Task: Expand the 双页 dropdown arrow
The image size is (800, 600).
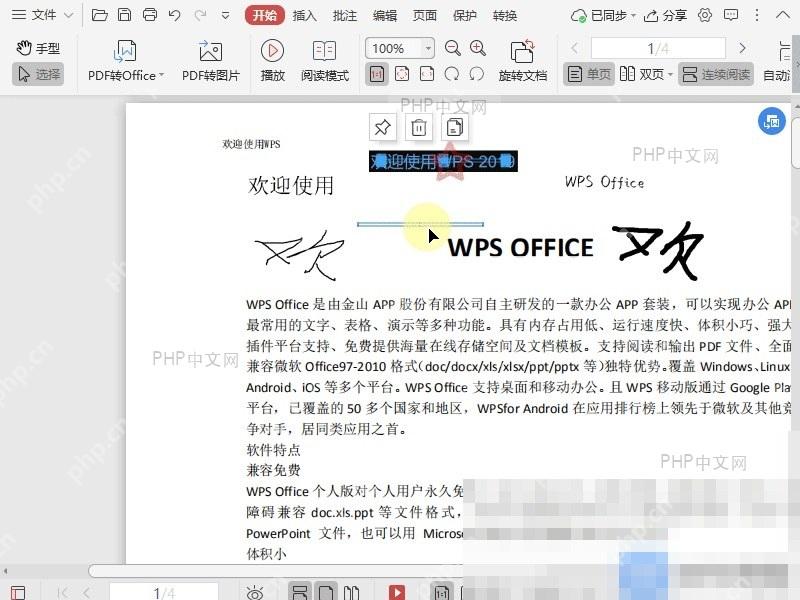Action: [x=670, y=75]
